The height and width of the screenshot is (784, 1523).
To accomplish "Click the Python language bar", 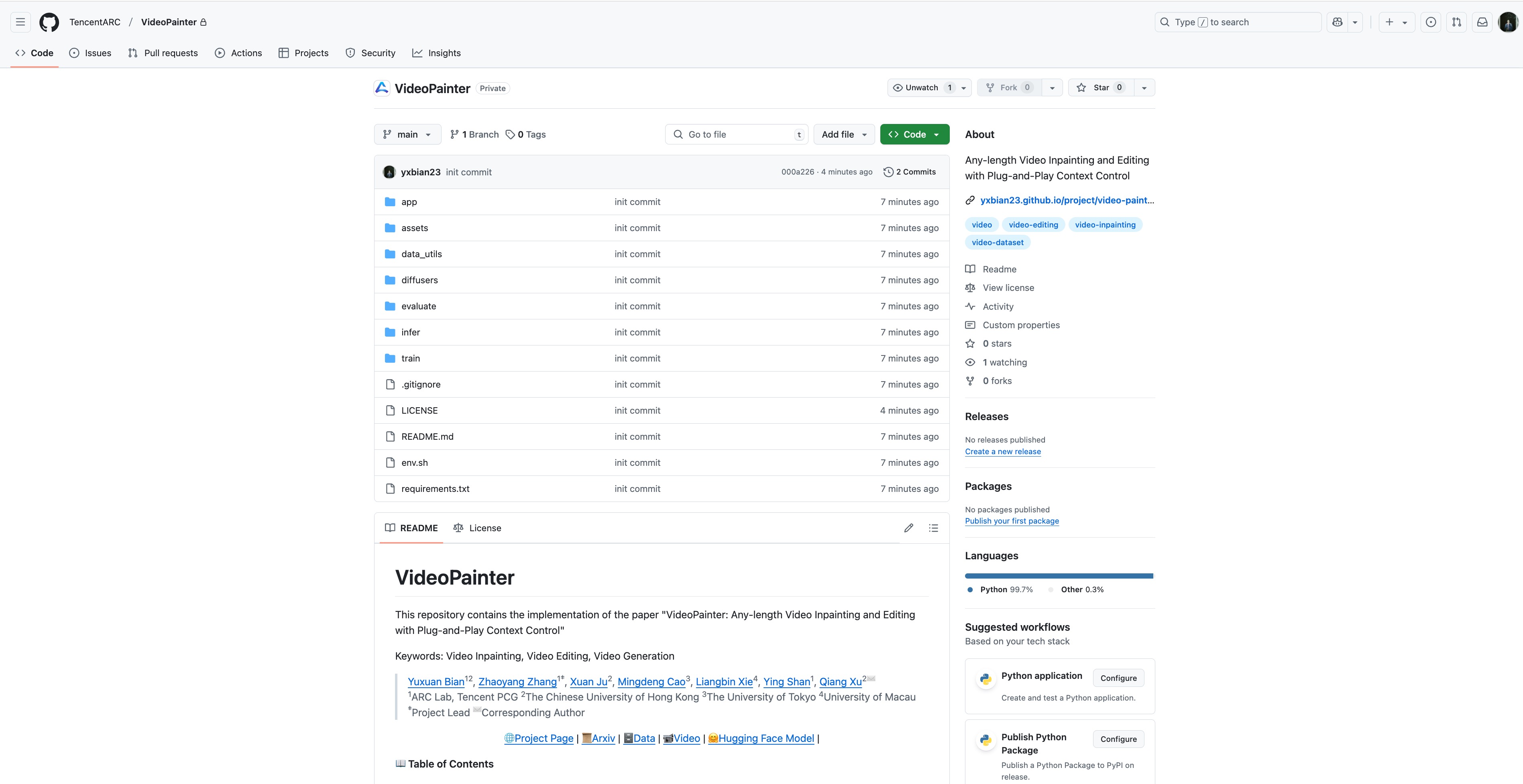I will coord(1058,575).
